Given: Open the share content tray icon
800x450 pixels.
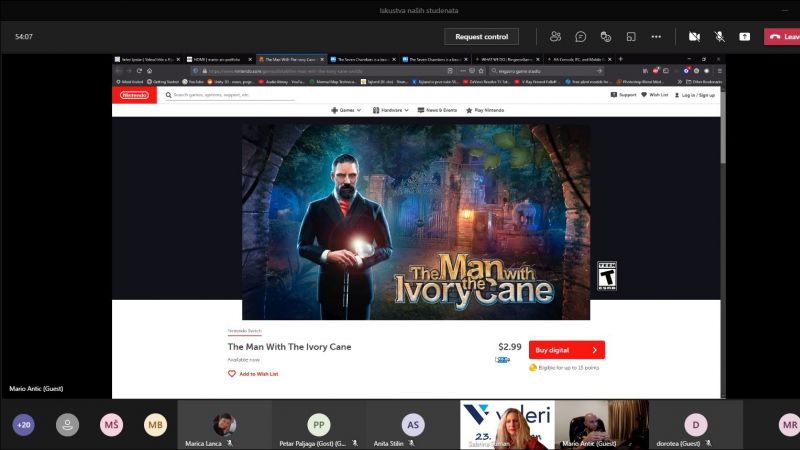Looking at the screenshot, I should click(744, 36).
